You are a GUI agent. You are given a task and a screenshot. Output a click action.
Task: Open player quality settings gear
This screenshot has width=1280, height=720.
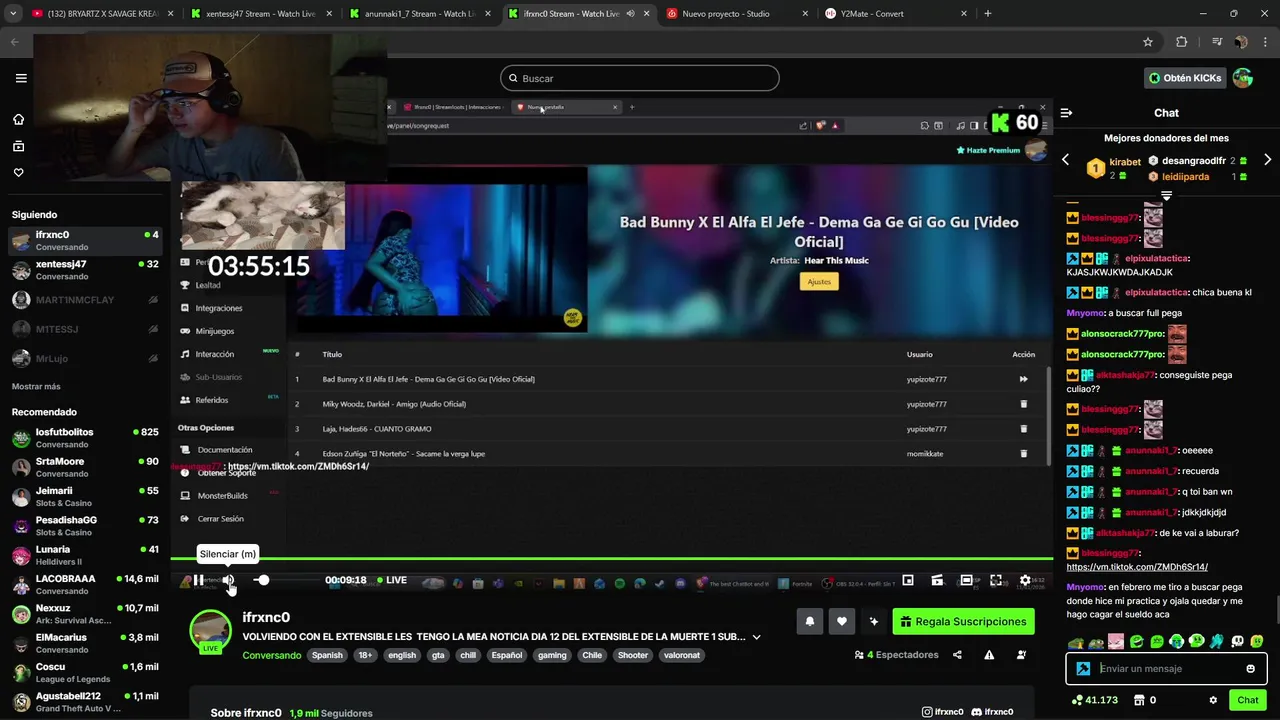click(x=1025, y=580)
